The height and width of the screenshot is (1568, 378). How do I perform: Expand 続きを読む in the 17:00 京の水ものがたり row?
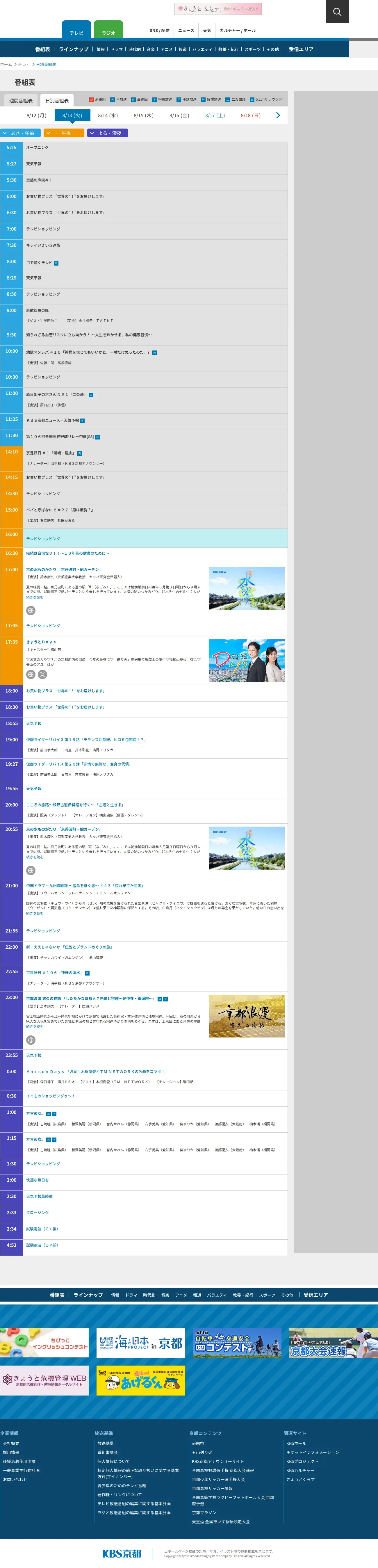(35, 597)
